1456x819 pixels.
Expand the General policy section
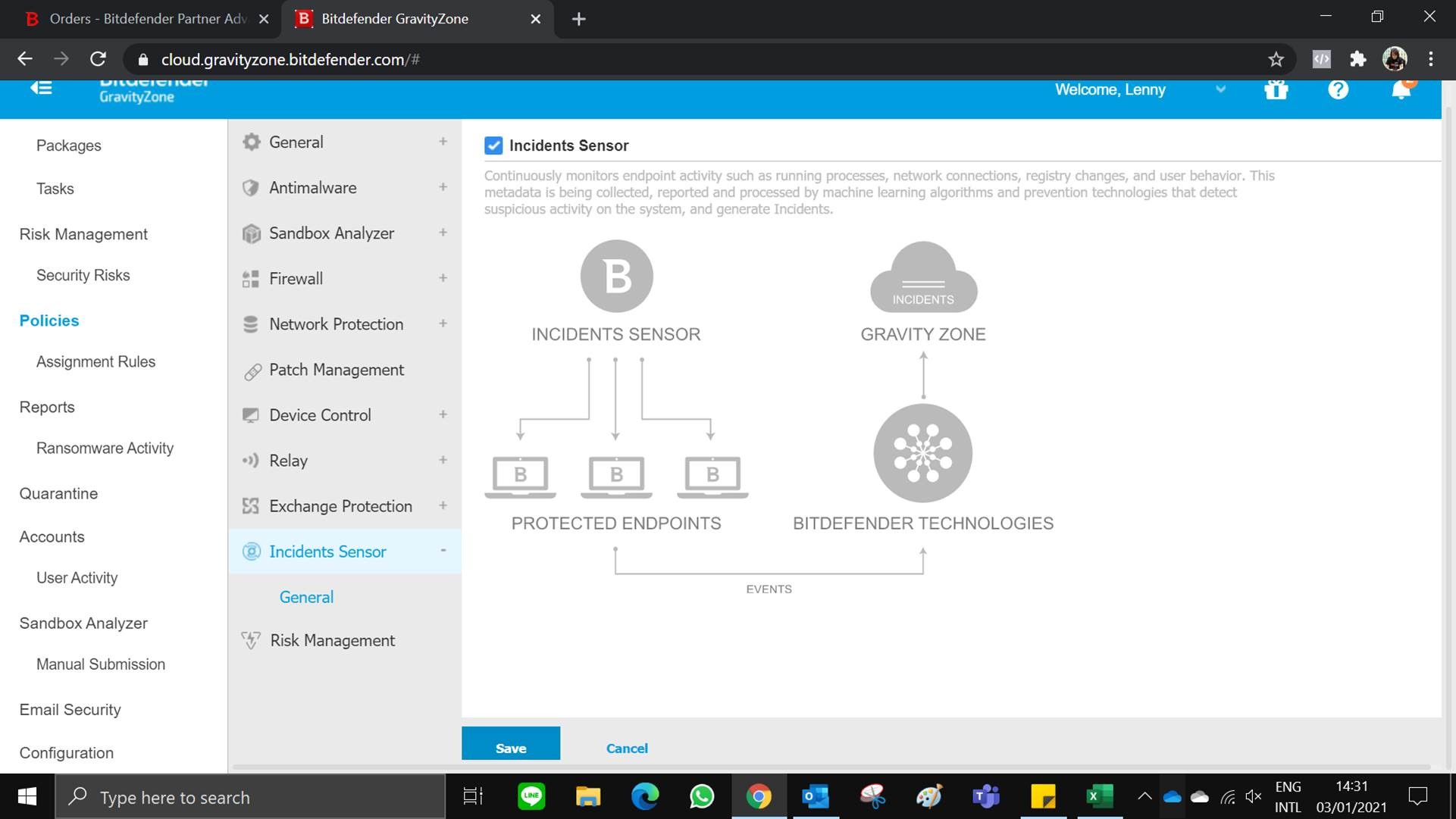[443, 142]
